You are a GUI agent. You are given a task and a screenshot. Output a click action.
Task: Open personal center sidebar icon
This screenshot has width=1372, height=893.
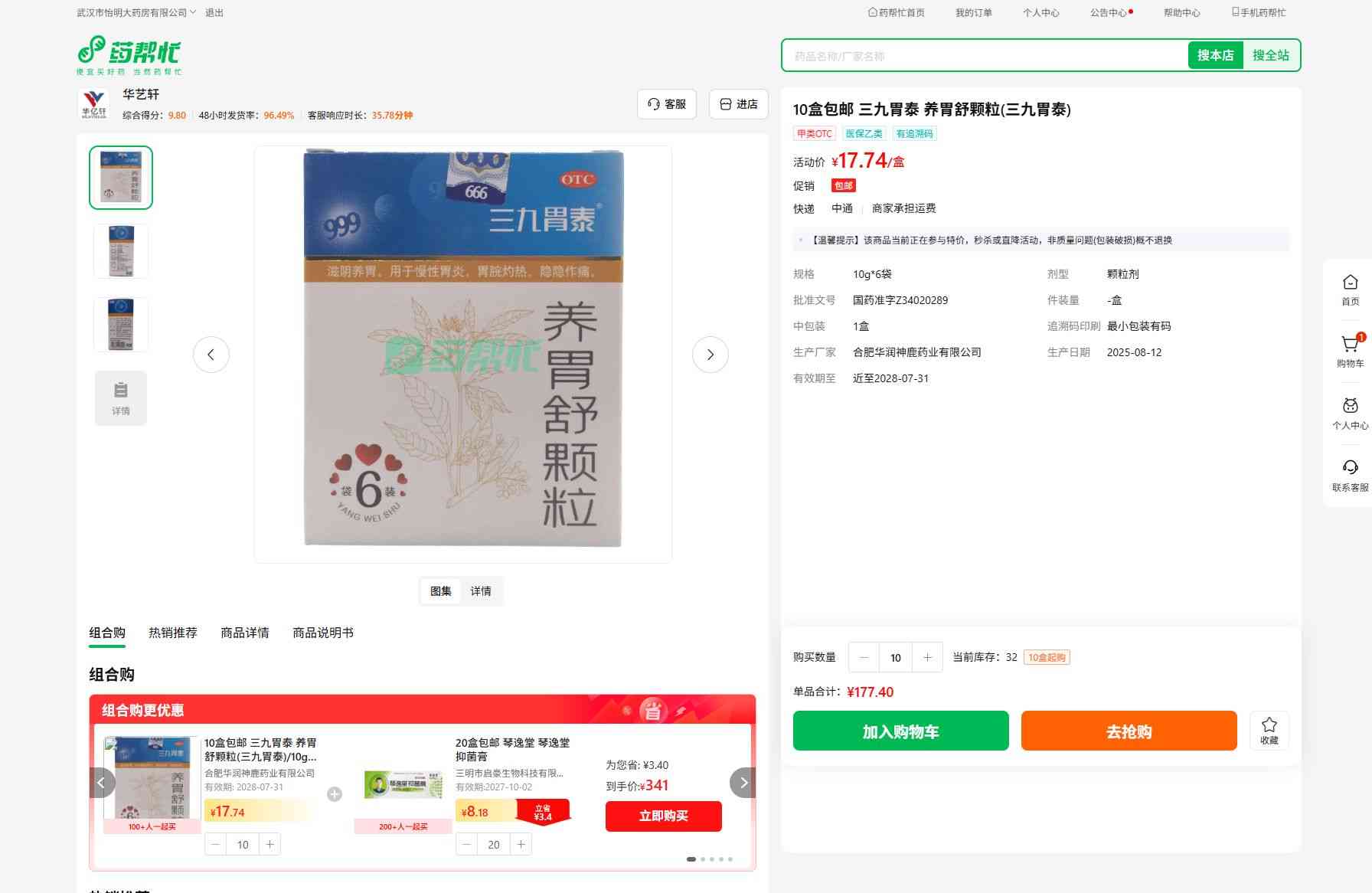(x=1350, y=414)
